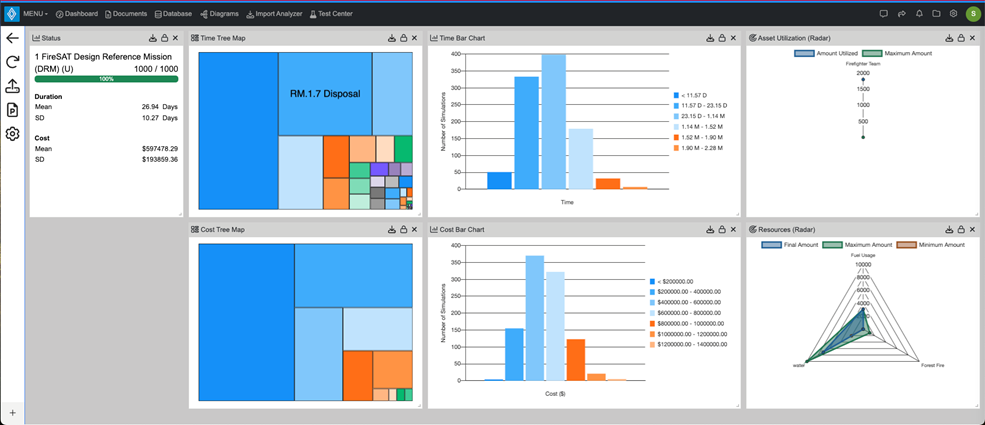
Task: Refresh the simulation with sidebar reload icon
Action: click(13, 62)
